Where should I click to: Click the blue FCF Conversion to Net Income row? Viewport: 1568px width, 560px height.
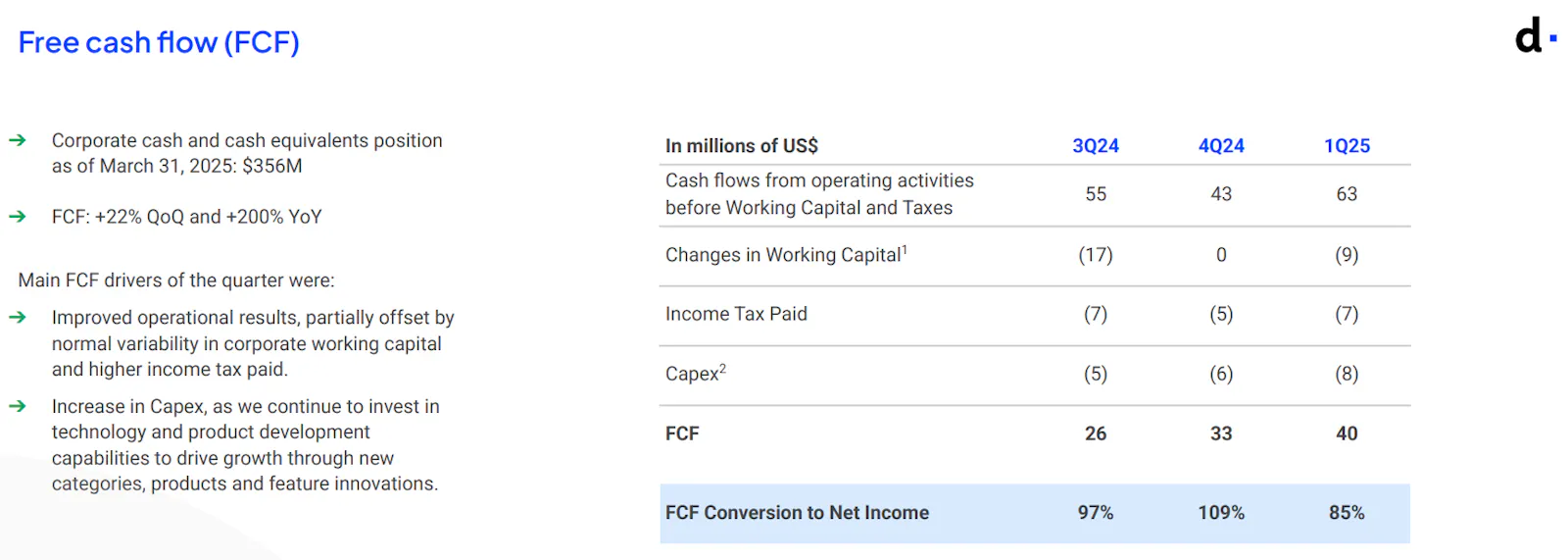coord(1035,513)
